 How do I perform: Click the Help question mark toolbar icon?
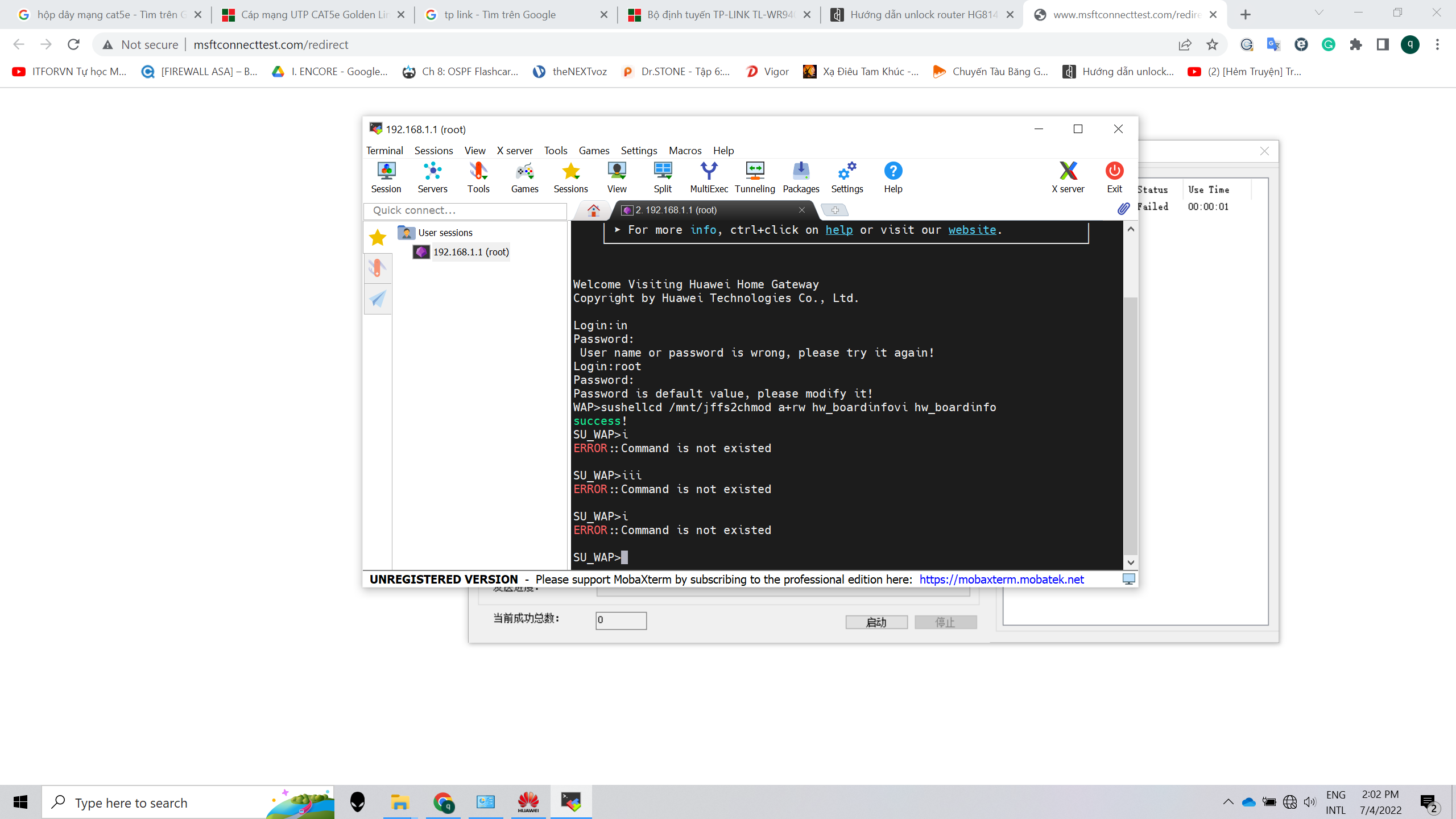point(893,177)
